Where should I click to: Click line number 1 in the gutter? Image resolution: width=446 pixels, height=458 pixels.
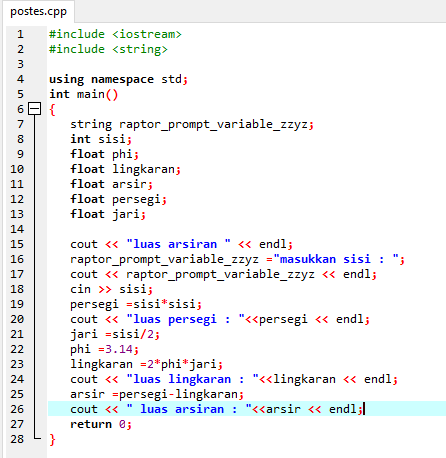tap(21, 34)
